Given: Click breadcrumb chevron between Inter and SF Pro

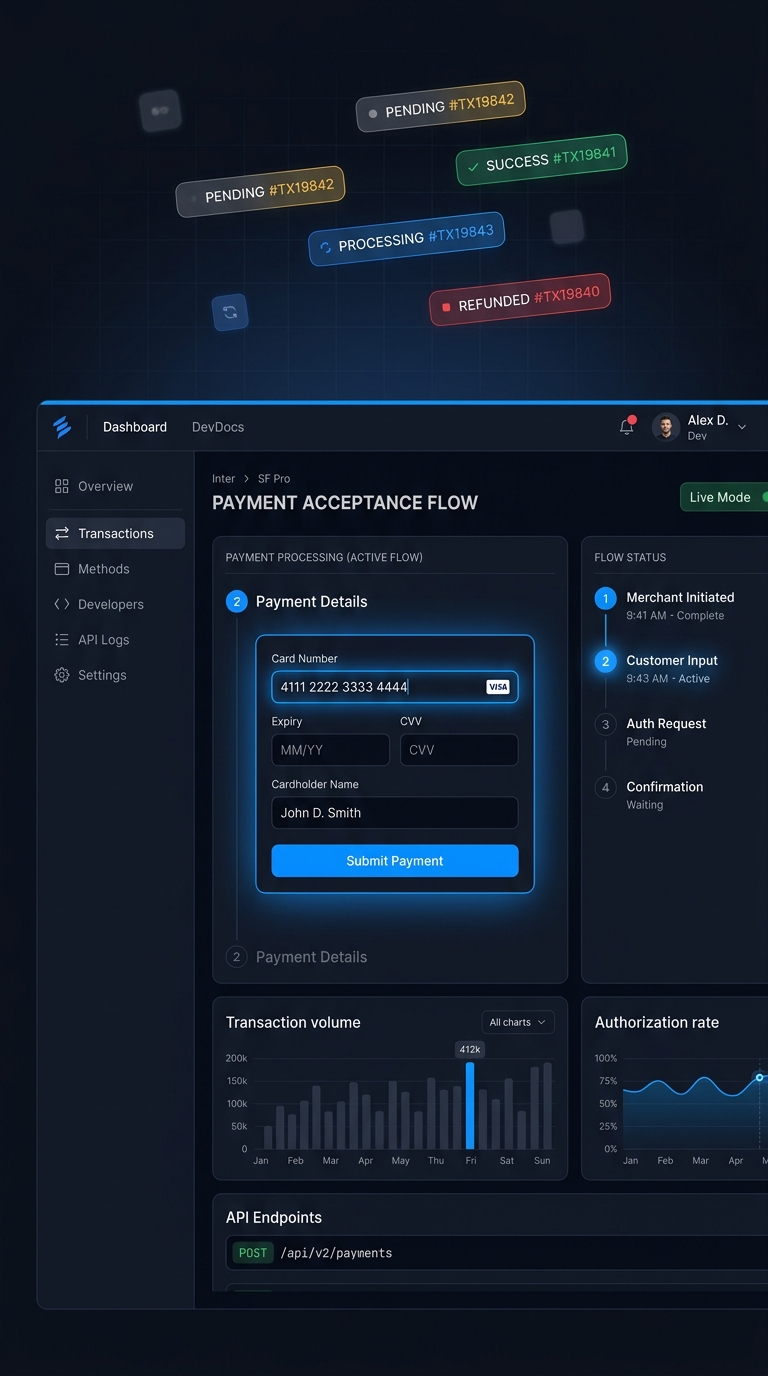Looking at the screenshot, I should [247, 479].
